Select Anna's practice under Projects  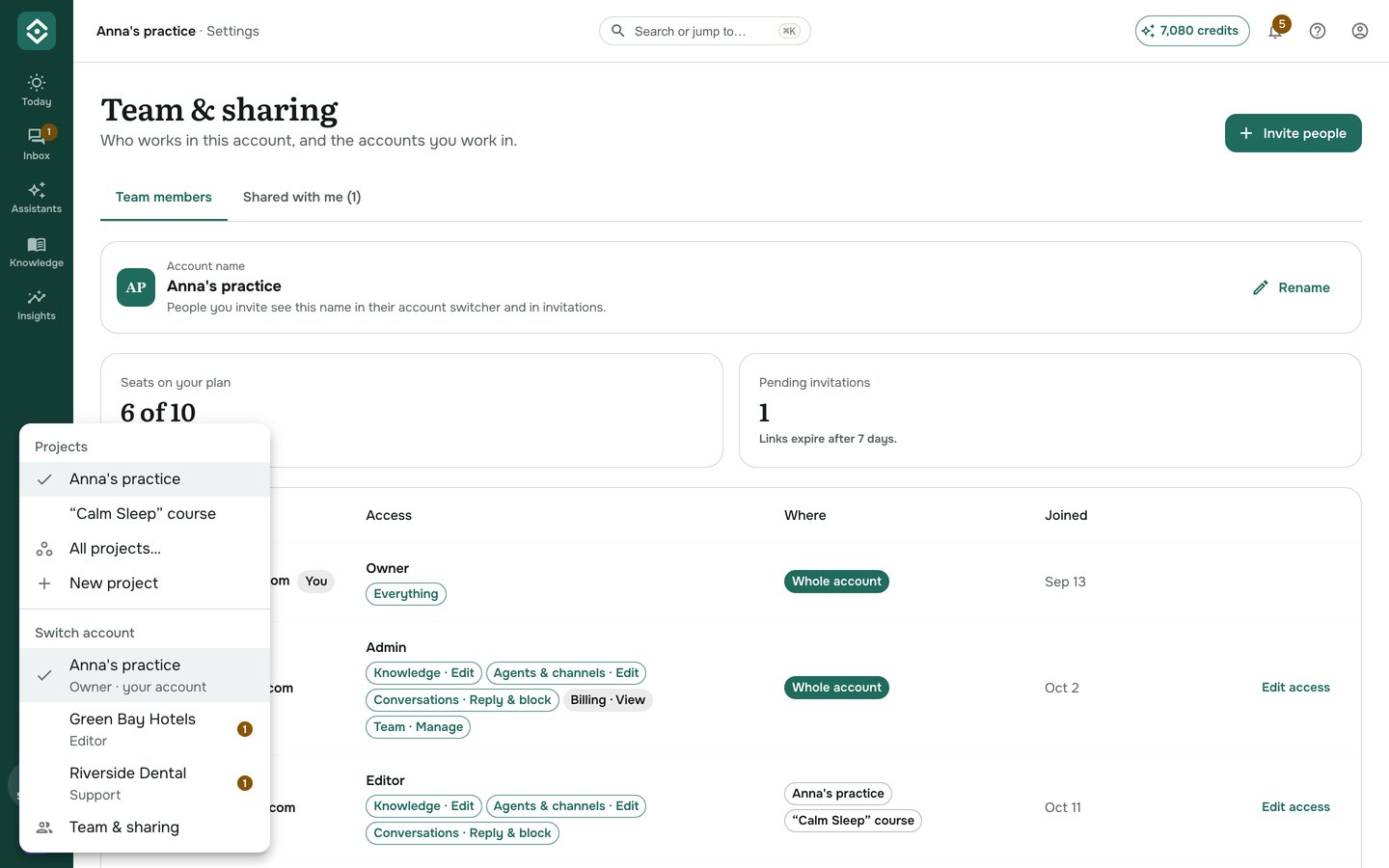145,479
